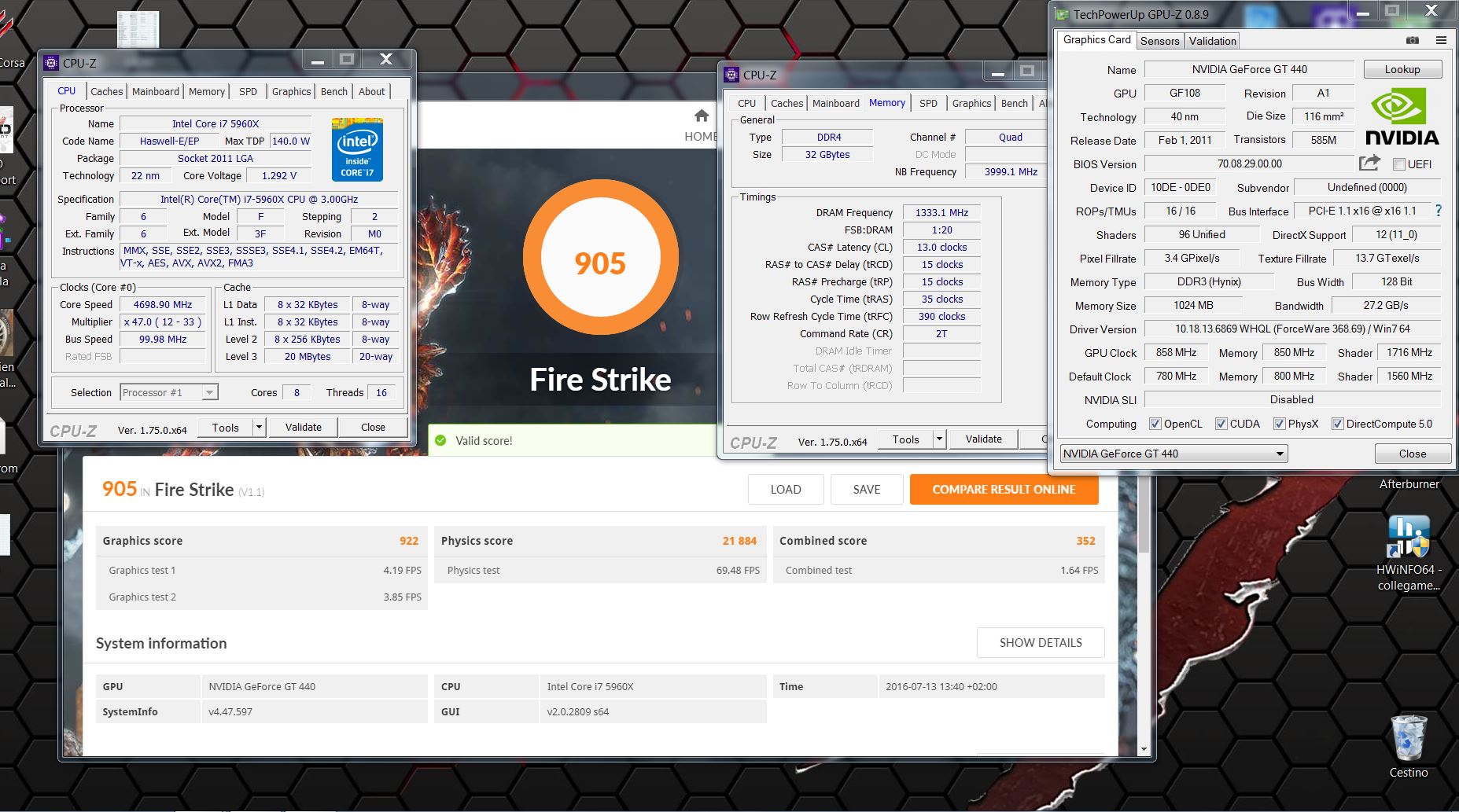This screenshot has height=812, width=1459.
Task: Expand the Tools dropdown arrow in CPU-Z CPU window
Action: coord(259,428)
